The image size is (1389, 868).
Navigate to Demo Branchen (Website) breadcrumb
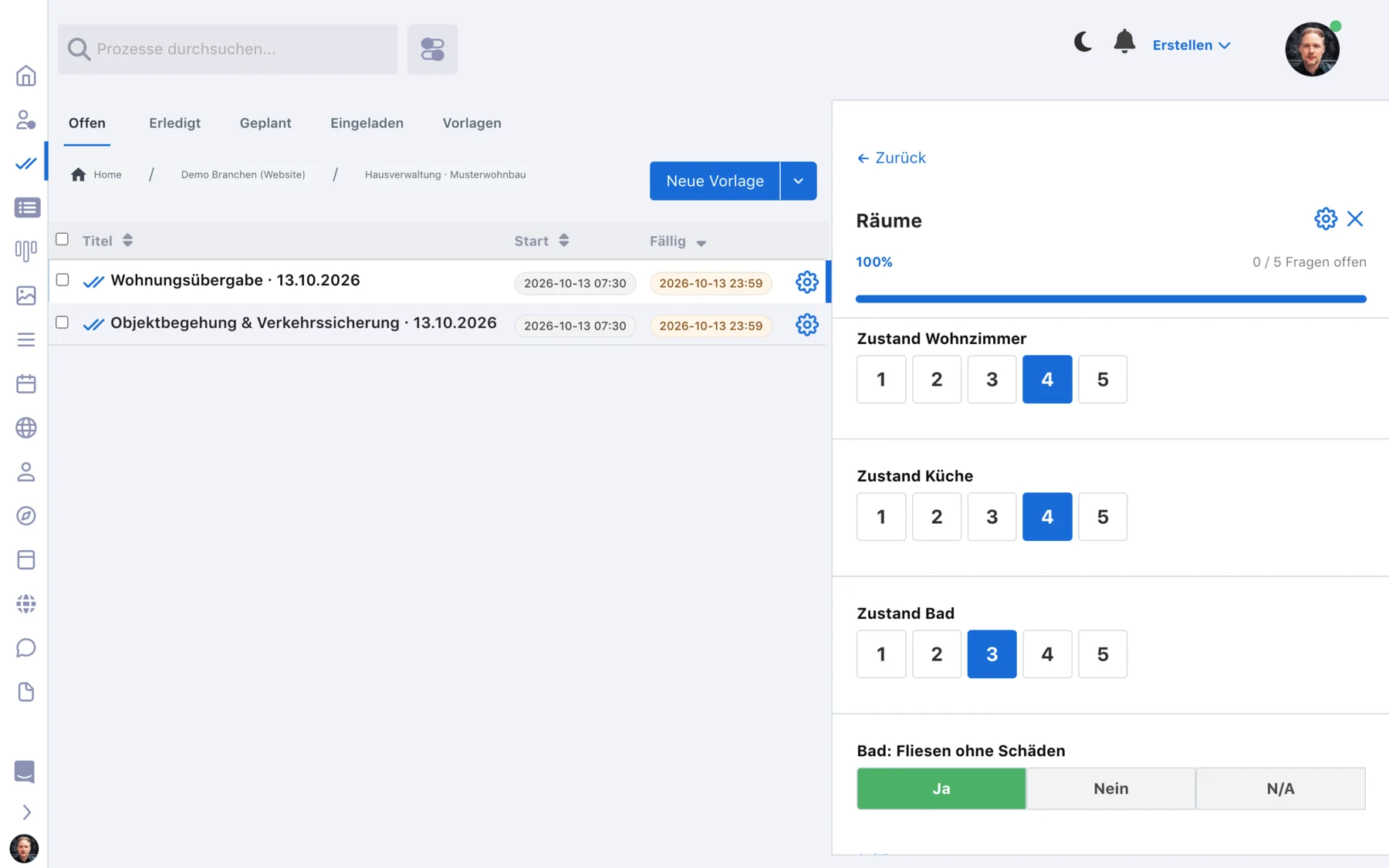click(243, 174)
